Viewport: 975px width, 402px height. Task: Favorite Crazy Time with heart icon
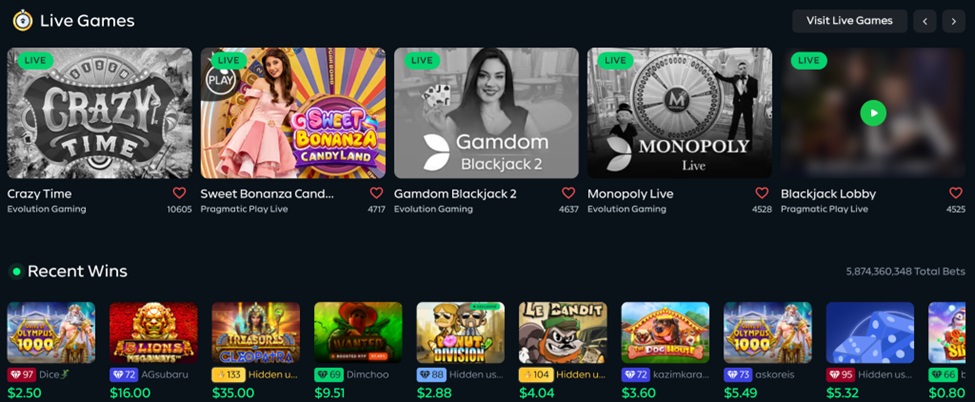179,193
